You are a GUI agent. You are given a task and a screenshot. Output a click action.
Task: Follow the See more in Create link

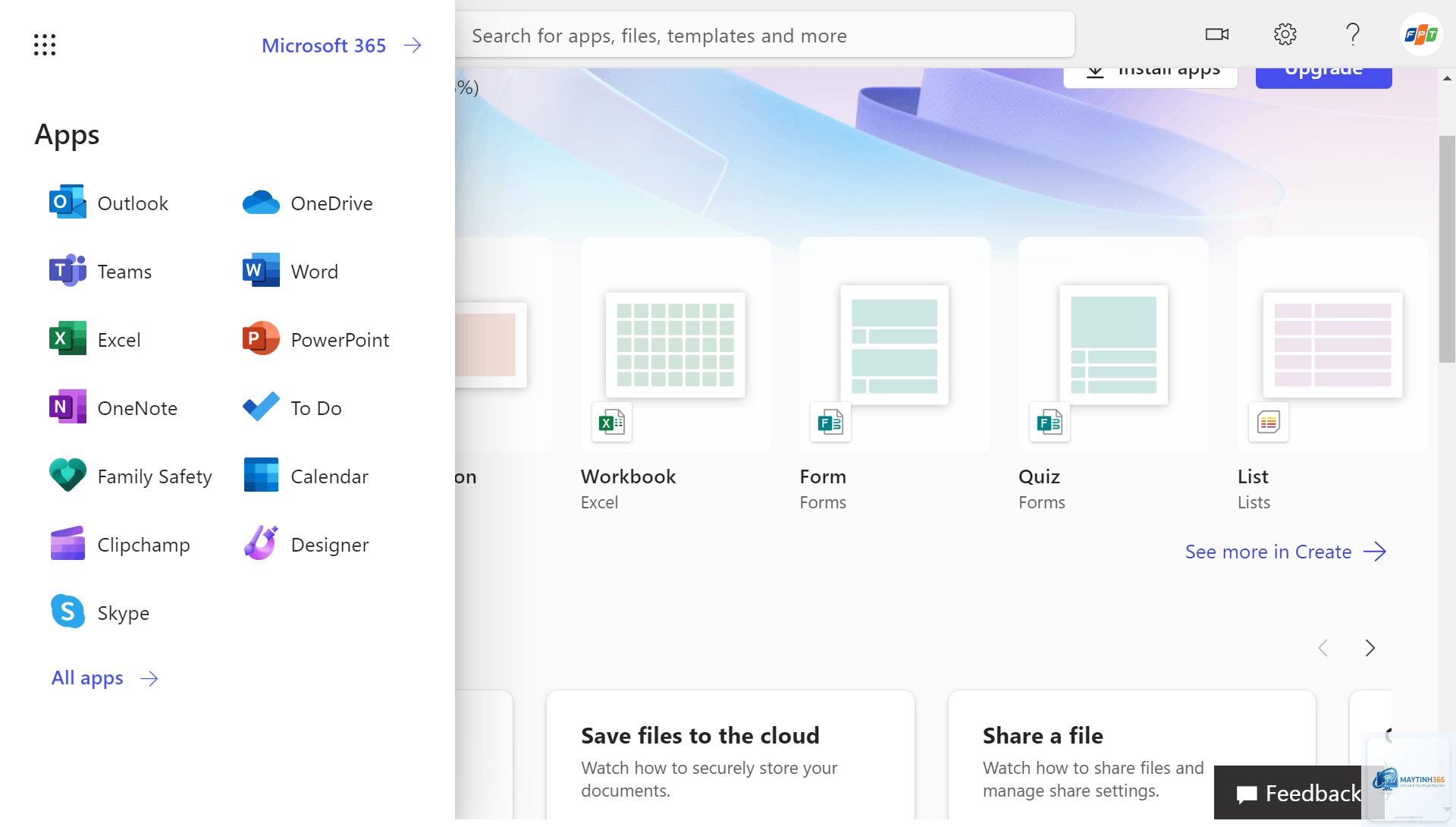(1286, 552)
